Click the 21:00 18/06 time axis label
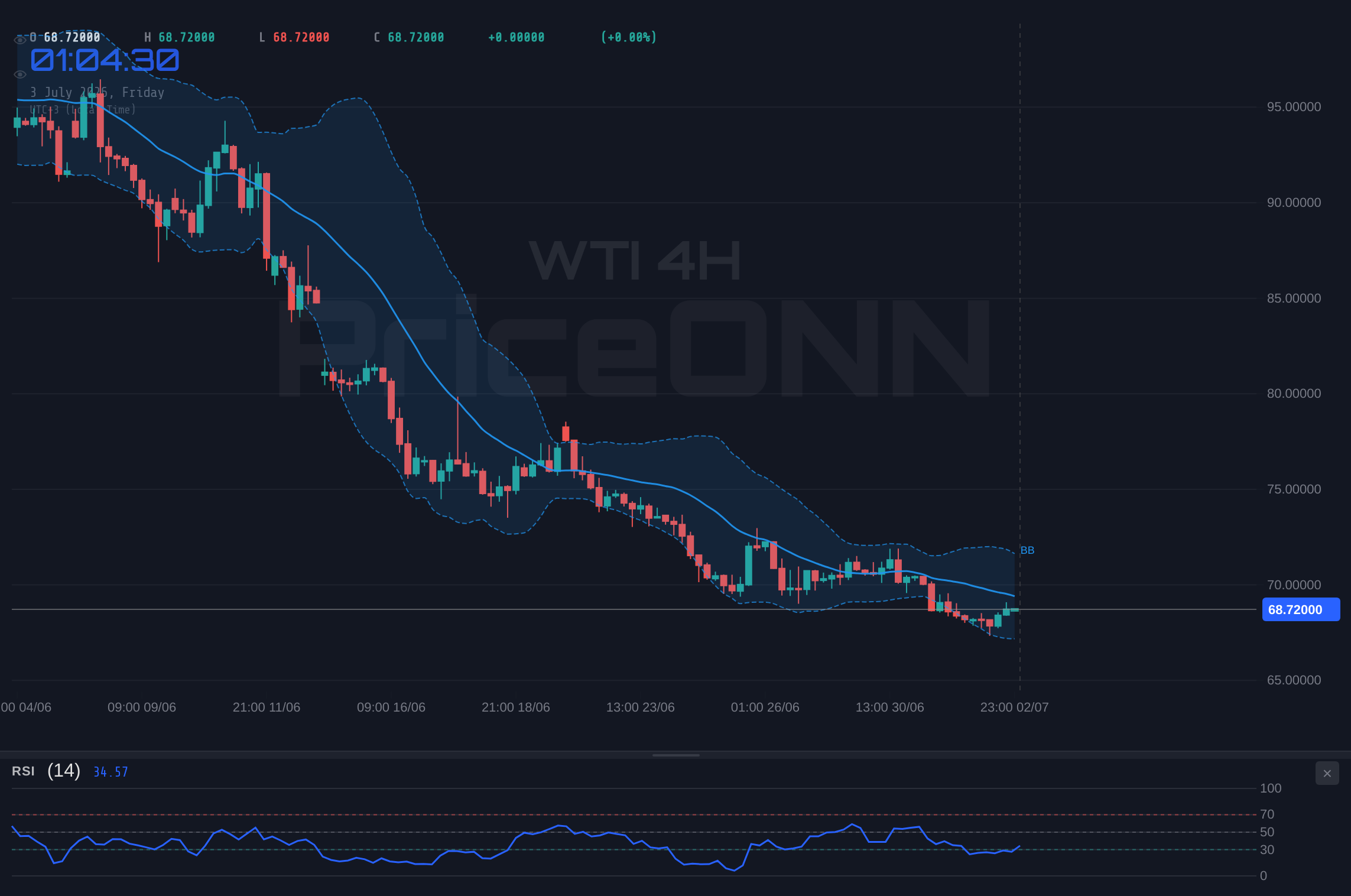This screenshot has width=1351, height=896. coord(516,707)
